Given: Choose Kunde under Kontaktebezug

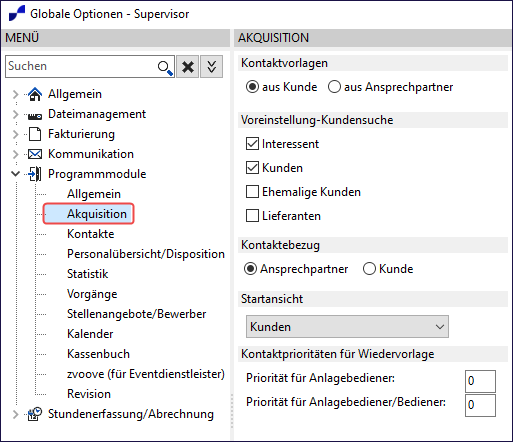Looking at the screenshot, I should [369, 269].
